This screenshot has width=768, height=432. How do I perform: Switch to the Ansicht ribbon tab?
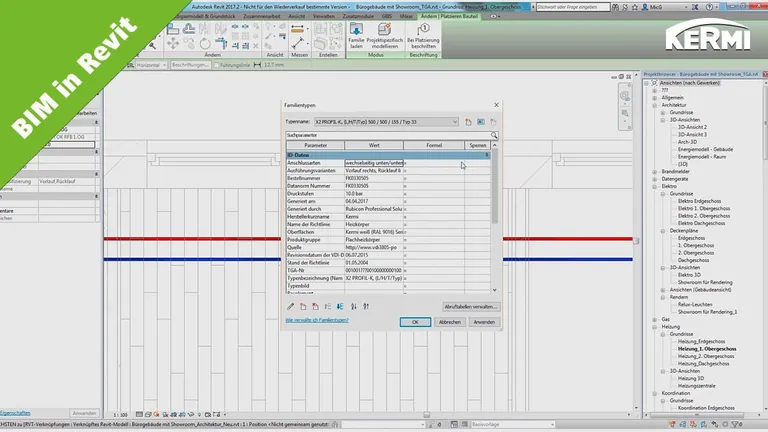297,17
